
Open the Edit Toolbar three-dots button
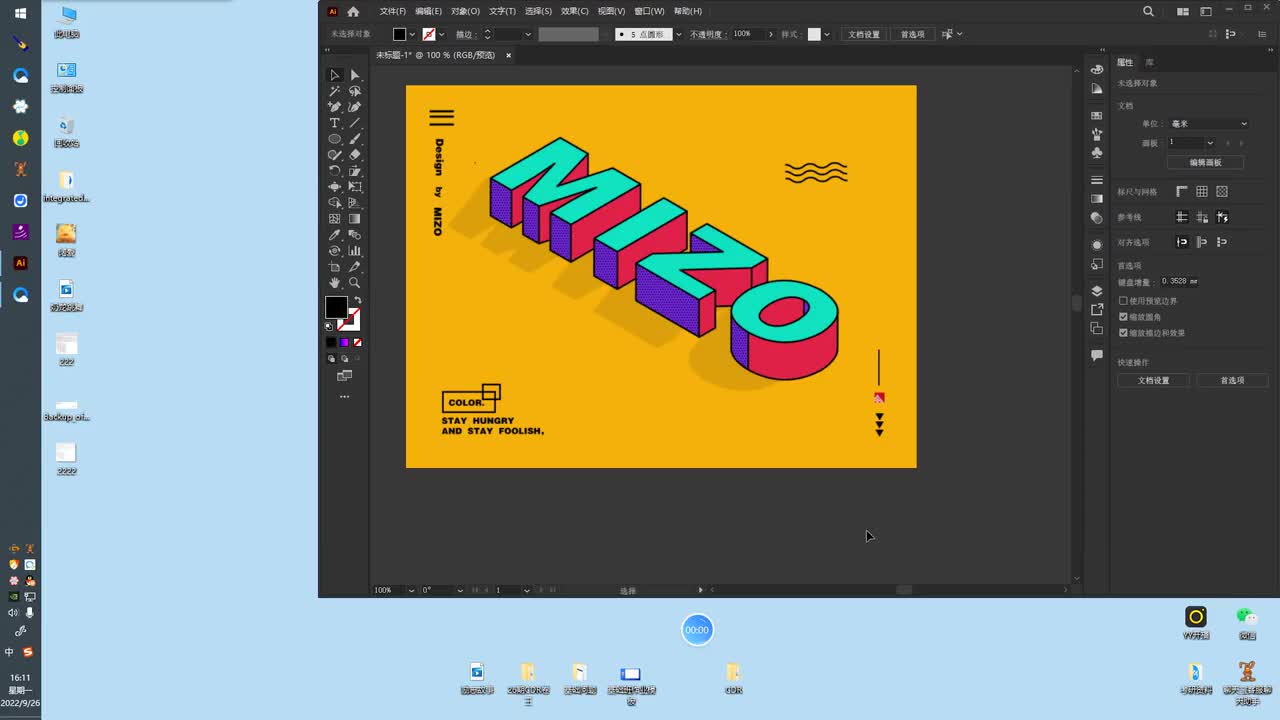click(345, 396)
